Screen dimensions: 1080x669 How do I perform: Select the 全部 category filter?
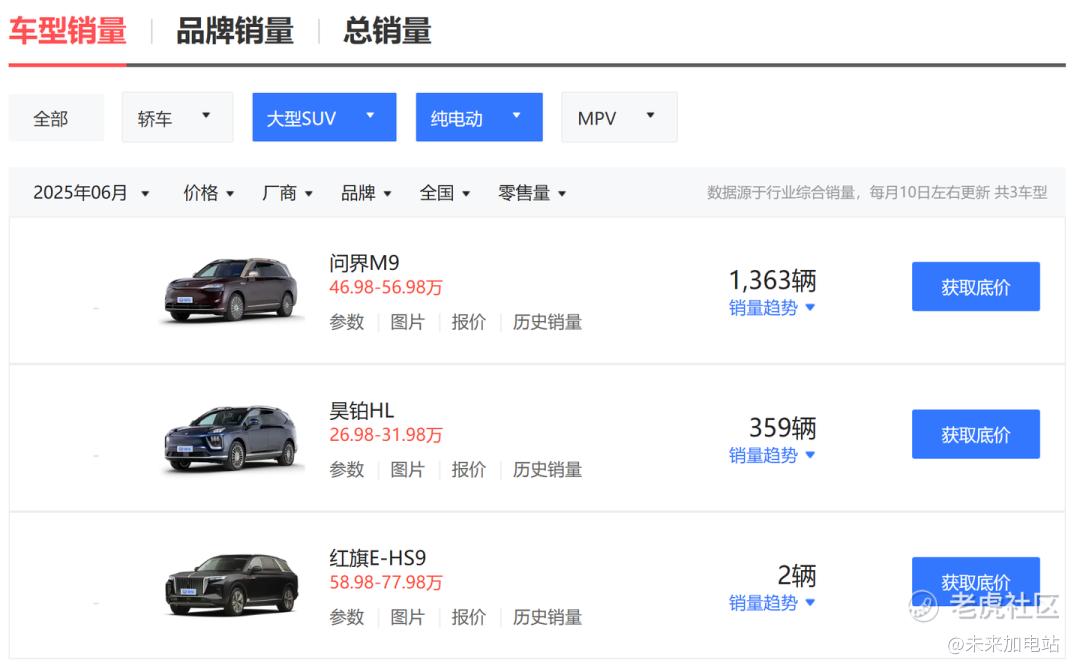click(56, 118)
